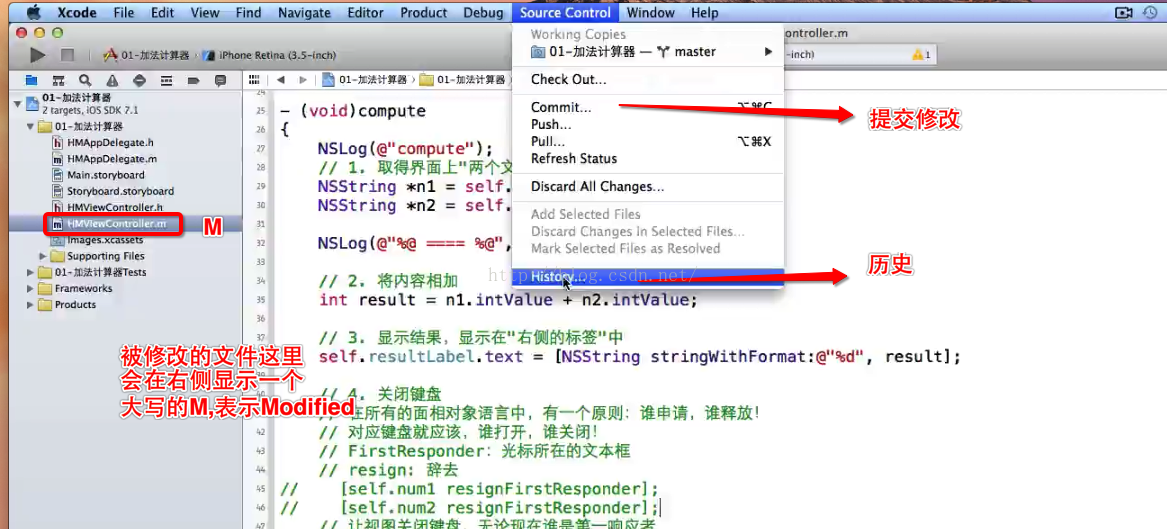The image size is (1167, 529).
Task: Choose Check Out... from Source Control menu
Action: pos(648,80)
